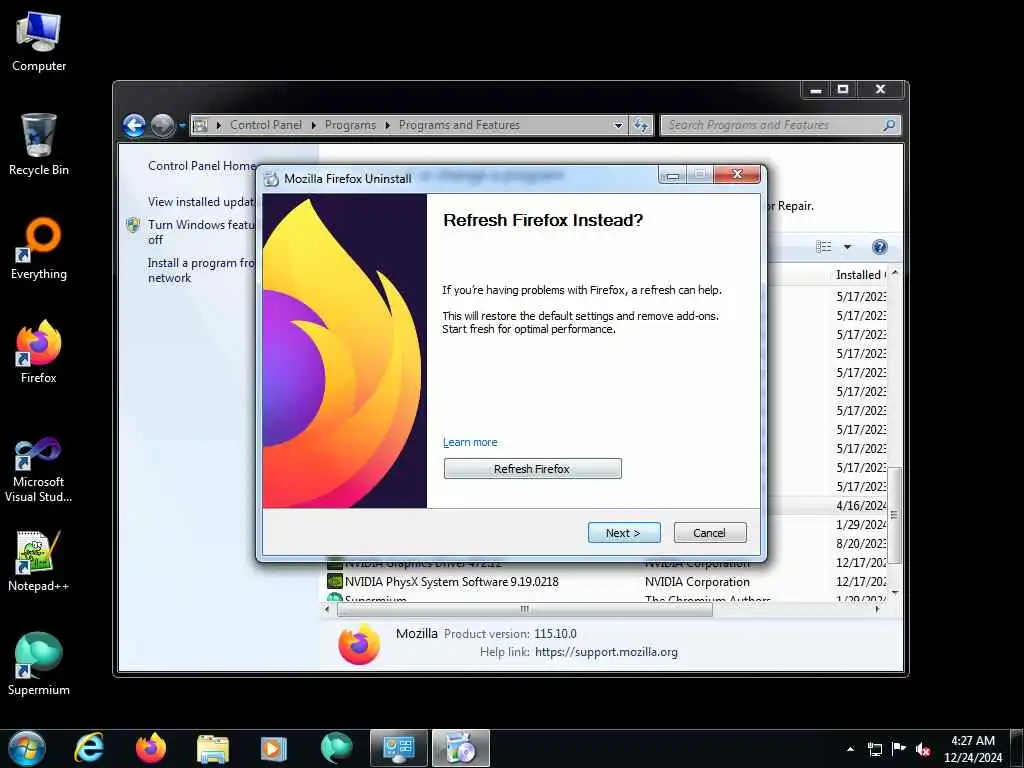1024x768 pixels.
Task: Refresh the Programs and Features view
Action: point(641,125)
